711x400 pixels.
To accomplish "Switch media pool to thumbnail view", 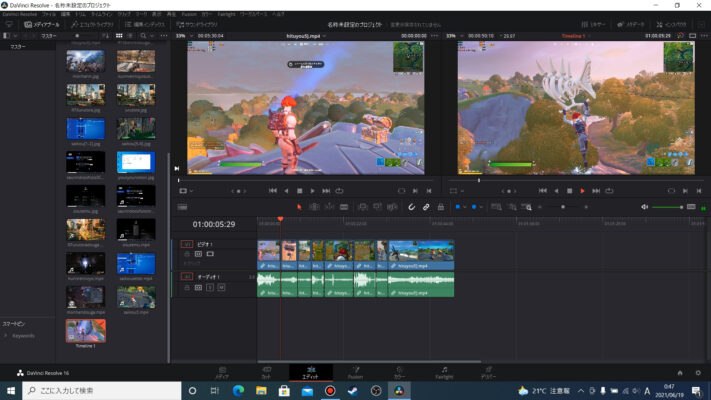I will 119,35.
